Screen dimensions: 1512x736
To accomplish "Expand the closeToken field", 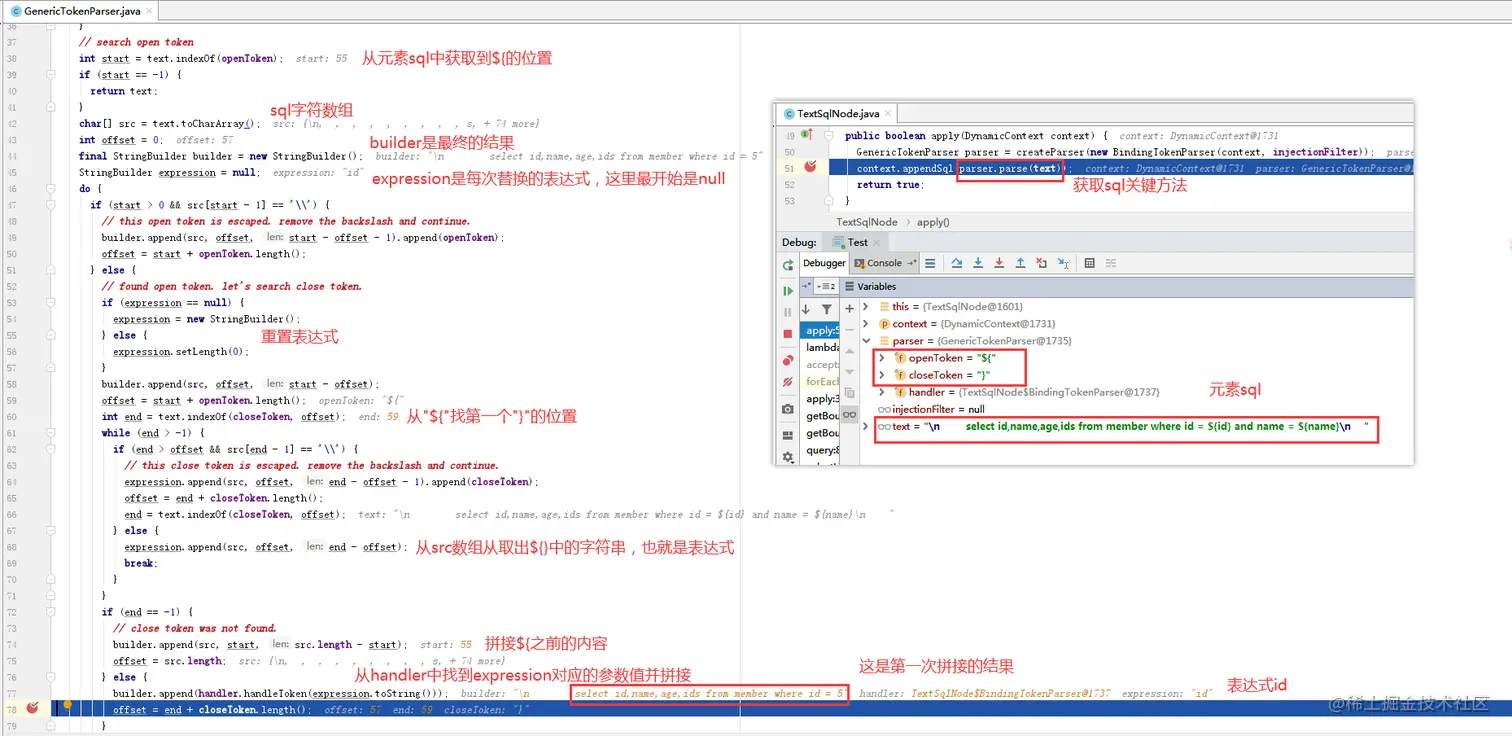I will [881, 375].
